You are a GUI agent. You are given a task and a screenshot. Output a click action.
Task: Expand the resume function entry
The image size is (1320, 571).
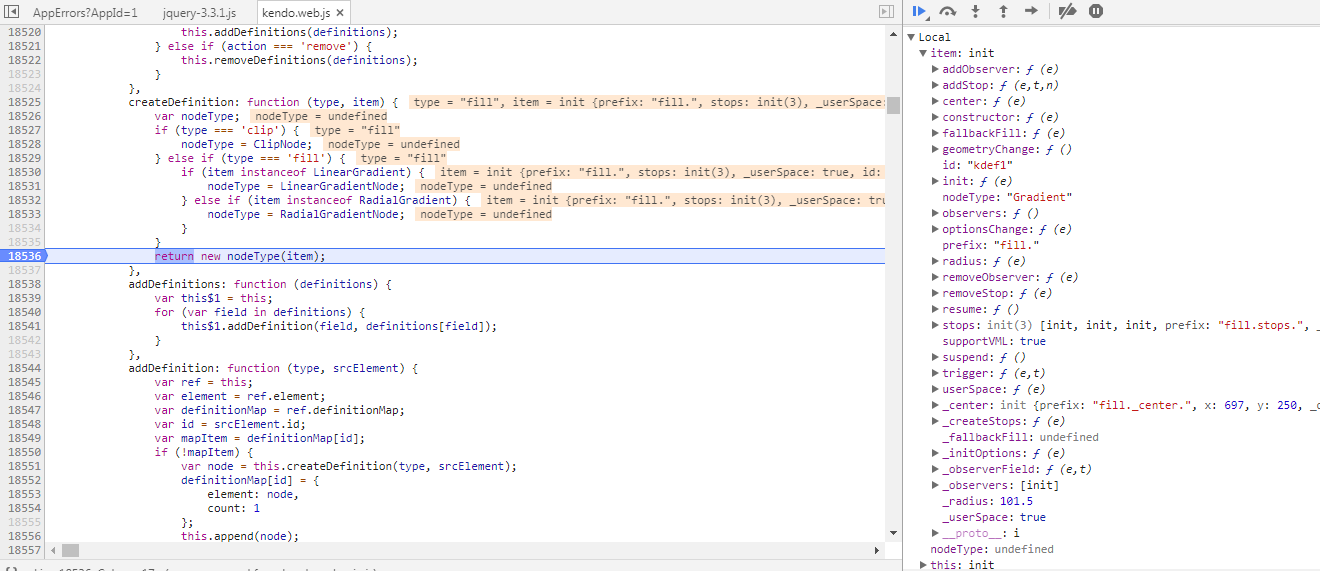click(935, 309)
